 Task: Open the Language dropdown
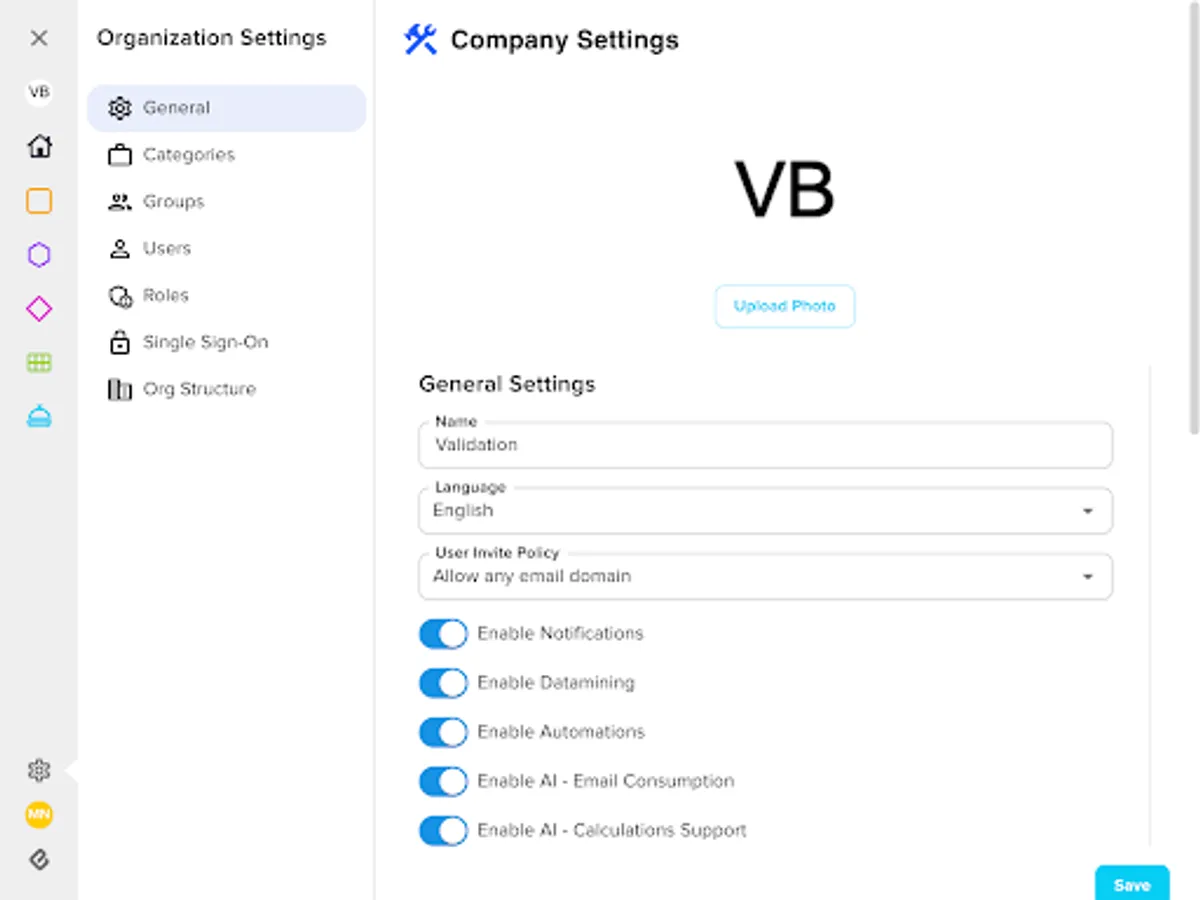765,511
